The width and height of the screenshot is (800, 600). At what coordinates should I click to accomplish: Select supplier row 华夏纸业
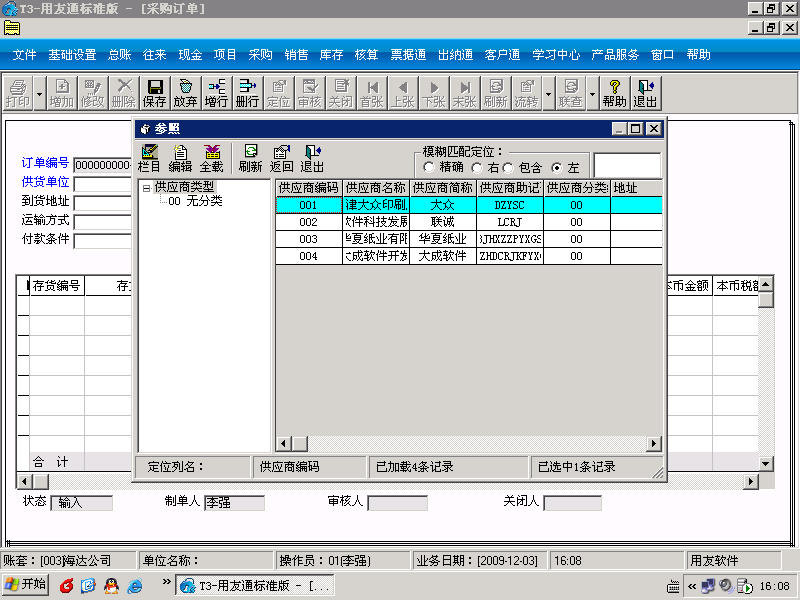pyautogui.click(x=469, y=239)
